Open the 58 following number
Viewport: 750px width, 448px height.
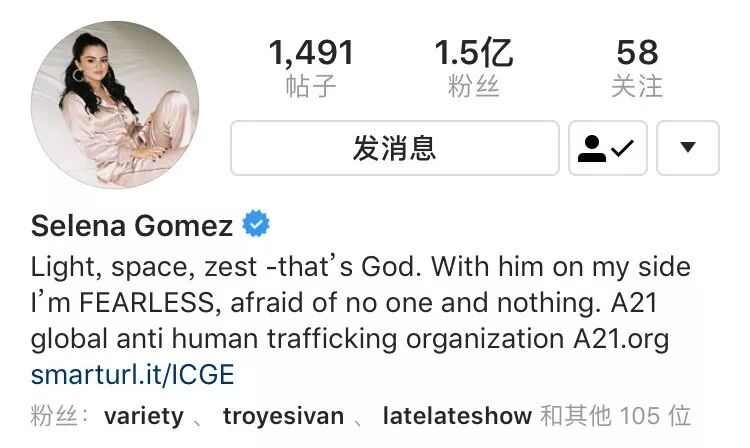[x=637, y=52]
